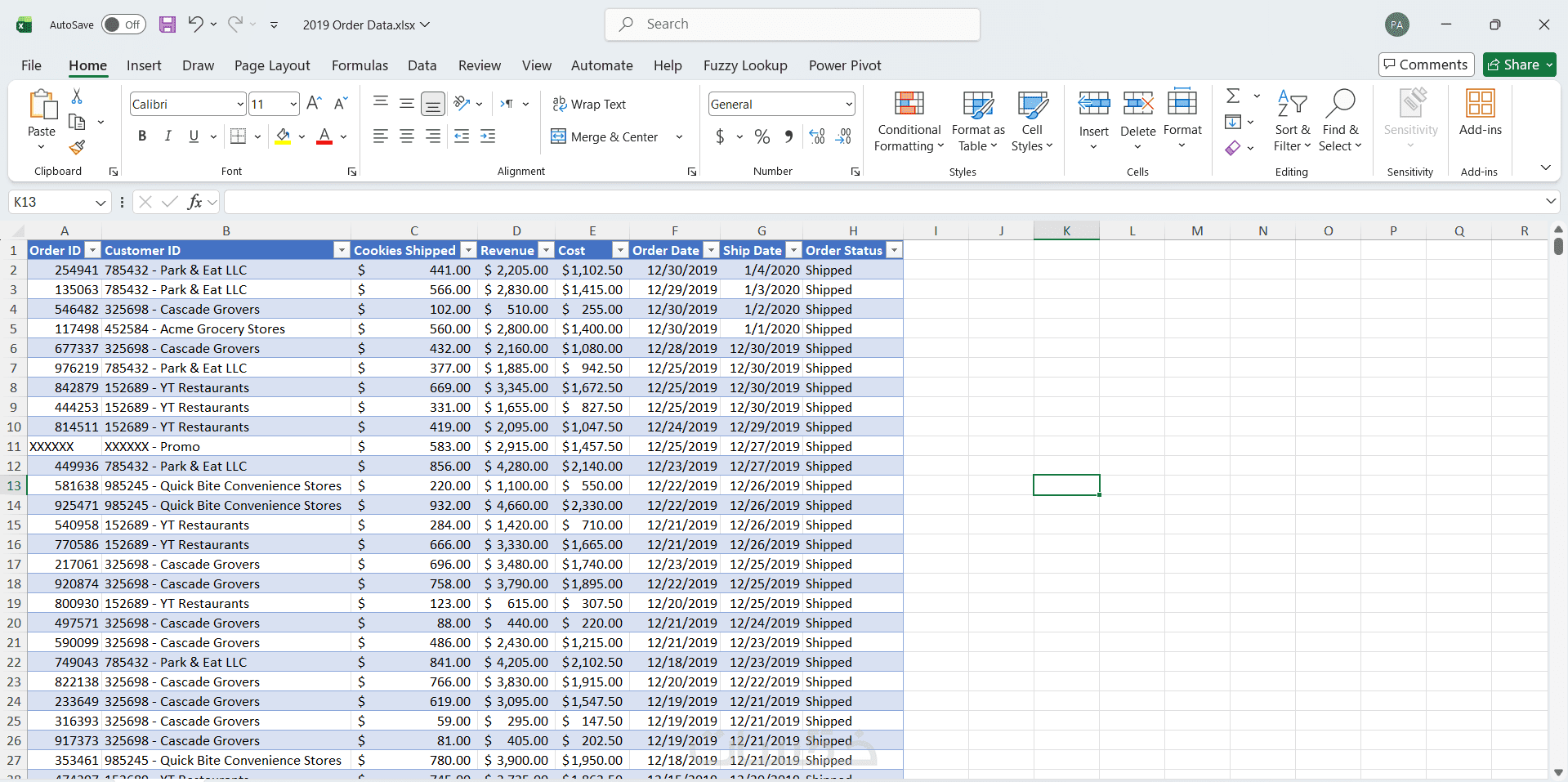Screen dimensions: 1568x782
Task: Toggle italic formatting
Action: 168,136
